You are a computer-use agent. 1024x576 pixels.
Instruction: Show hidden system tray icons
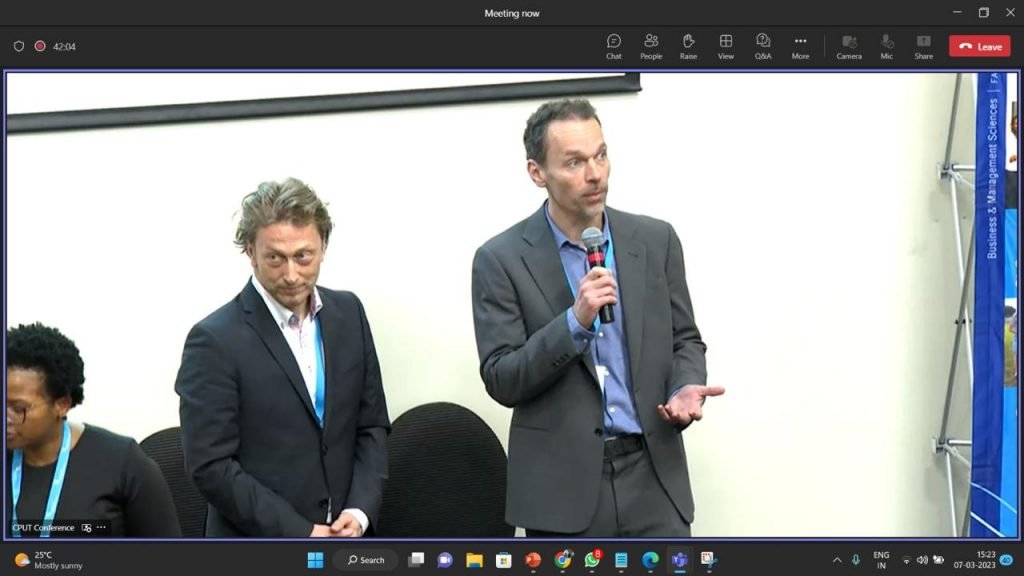pyautogui.click(x=837, y=560)
